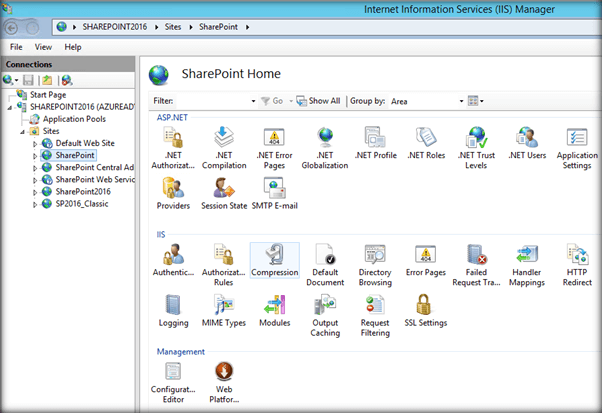
Task: Collapse the Management group header
Action: pos(180,352)
